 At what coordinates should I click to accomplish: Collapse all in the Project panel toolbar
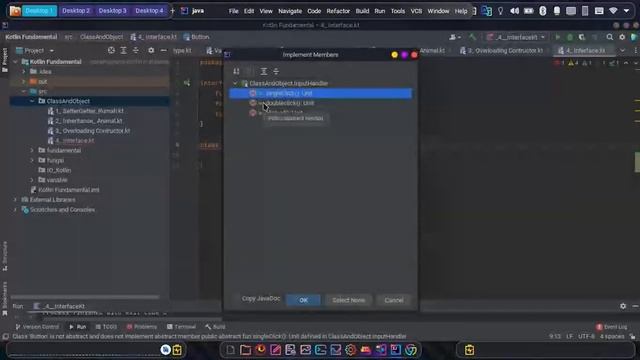pos(136,50)
